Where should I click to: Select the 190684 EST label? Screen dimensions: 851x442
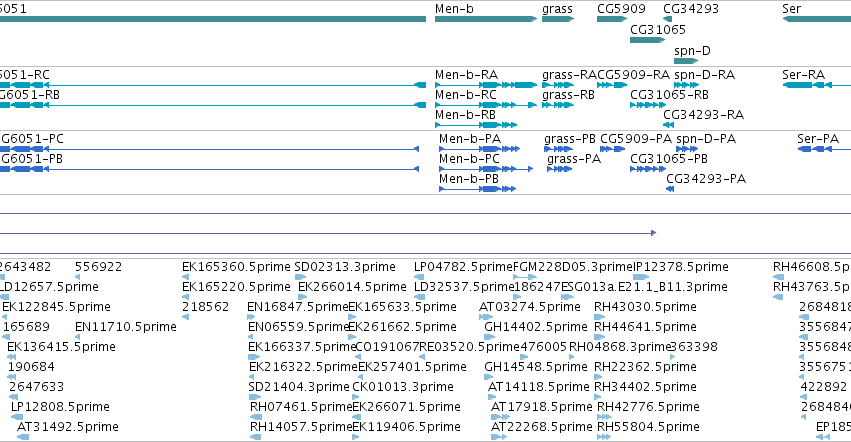click(x=31, y=367)
